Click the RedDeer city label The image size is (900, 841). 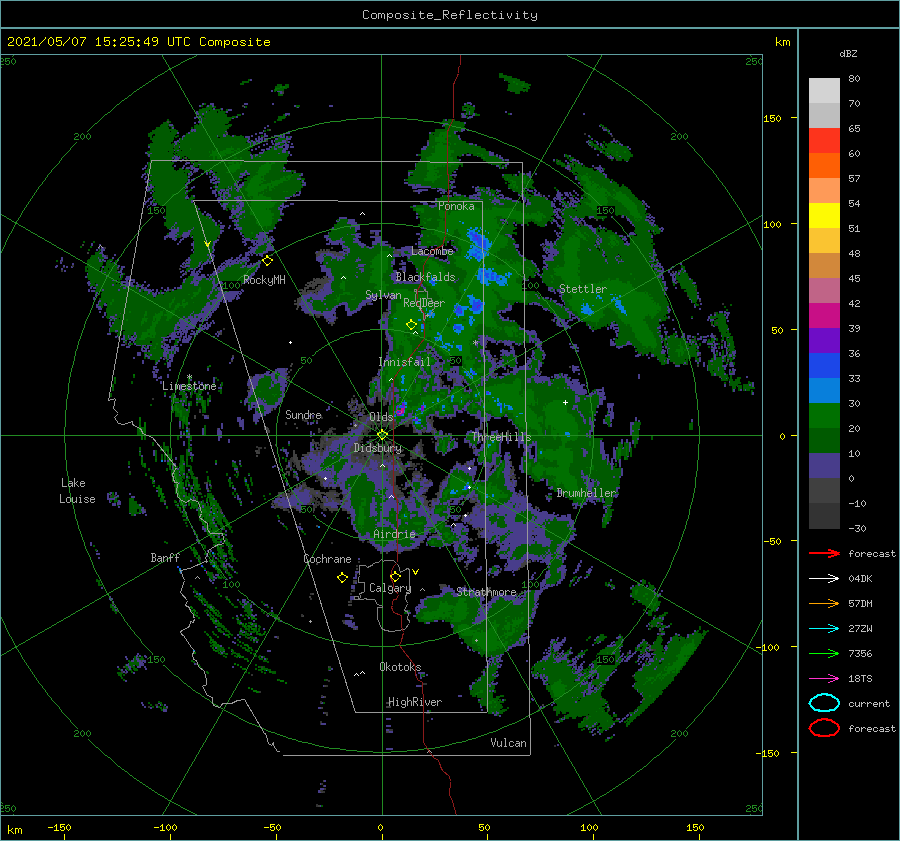[x=424, y=303]
